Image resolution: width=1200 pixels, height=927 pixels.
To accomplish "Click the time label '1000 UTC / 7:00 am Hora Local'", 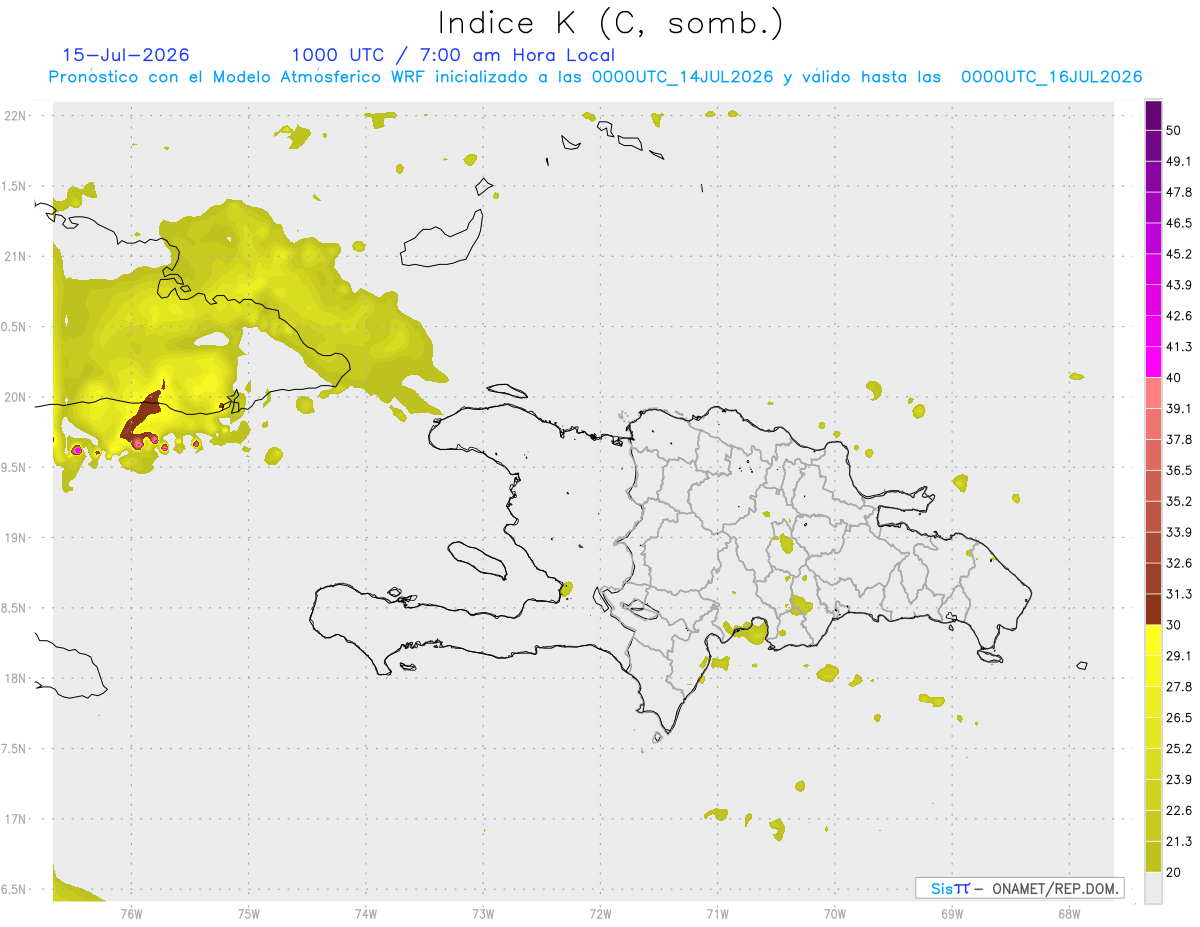I will [x=453, y=55].
